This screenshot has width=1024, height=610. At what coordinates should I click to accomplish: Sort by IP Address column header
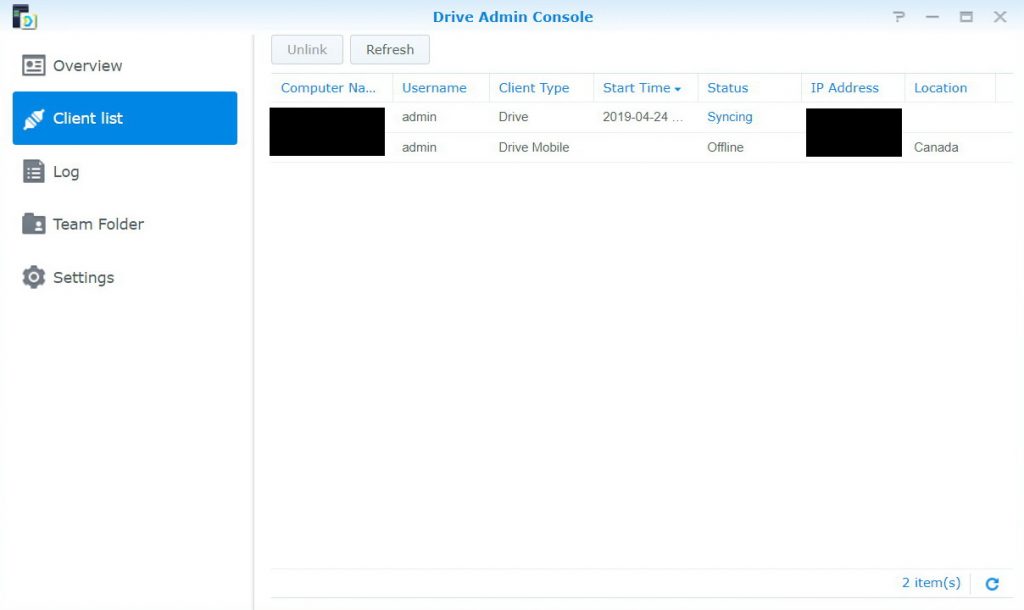pyautogui.click(x=844, y=88)
